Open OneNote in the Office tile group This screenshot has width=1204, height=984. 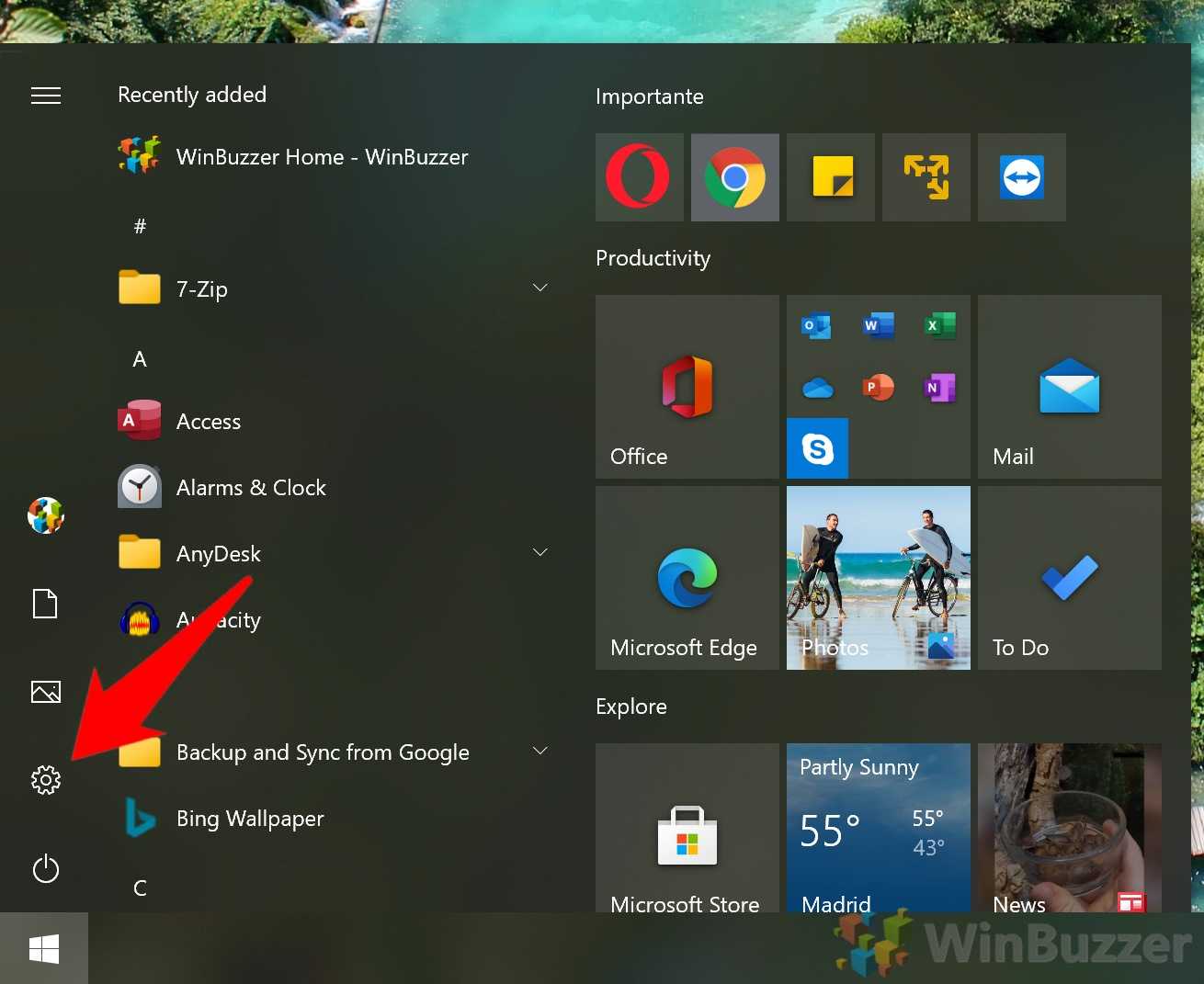tap(940, 388)
